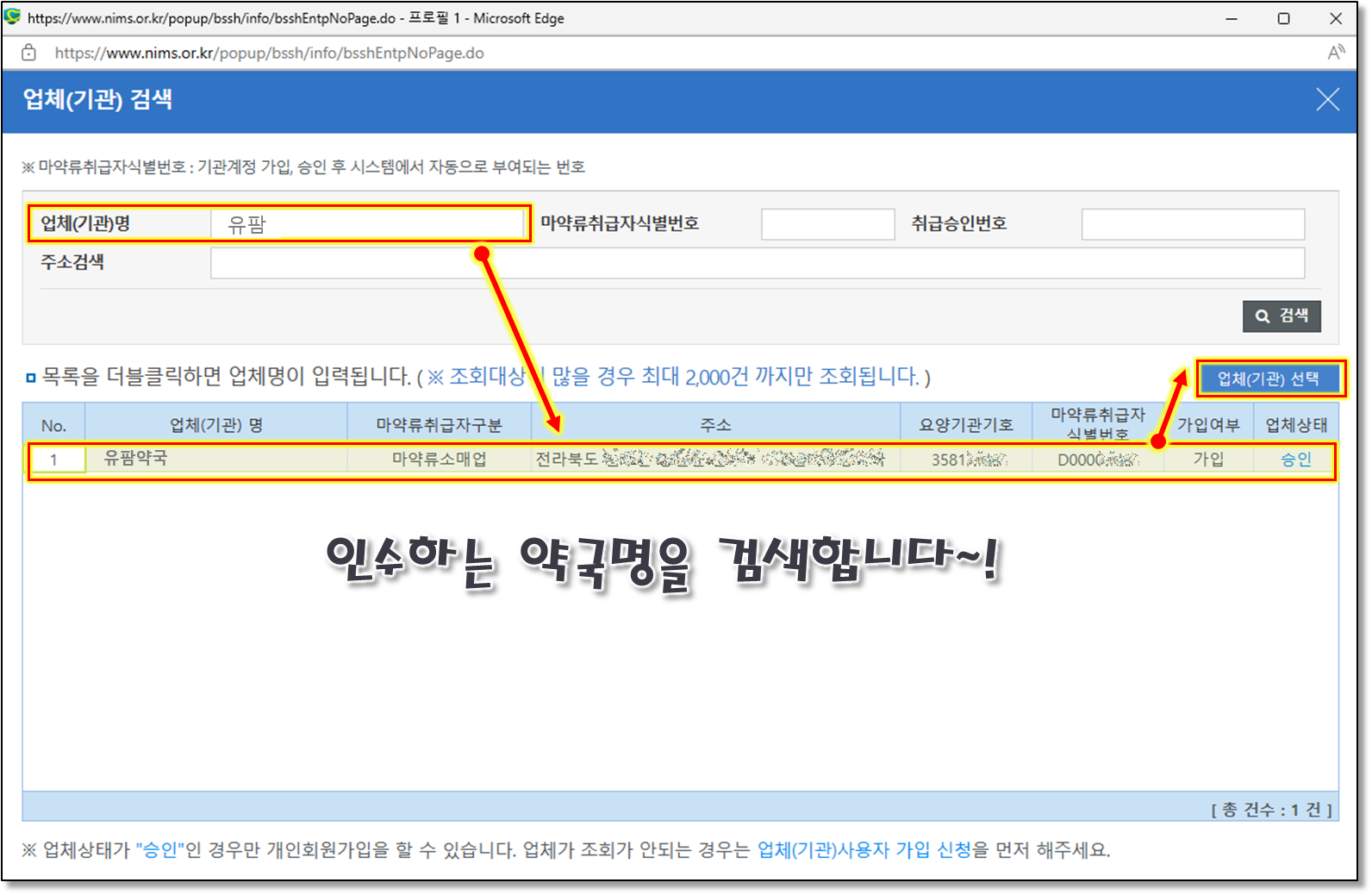This screenshot has height=895, width=1372.
Task: Click the 주소검색 input field
Action: coord(757,263)
